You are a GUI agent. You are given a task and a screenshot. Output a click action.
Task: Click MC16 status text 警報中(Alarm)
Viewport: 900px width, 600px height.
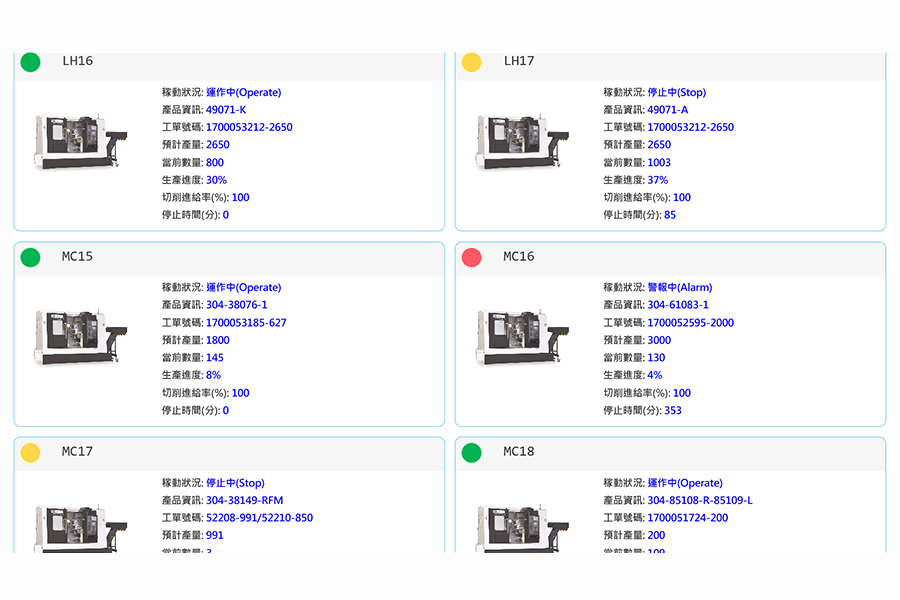click(680, 288)
